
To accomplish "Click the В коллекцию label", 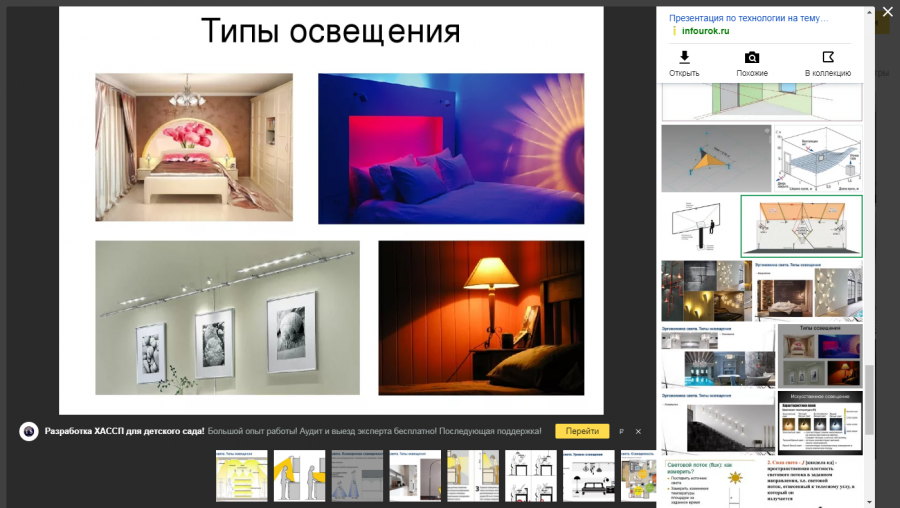I will (828, 73).
